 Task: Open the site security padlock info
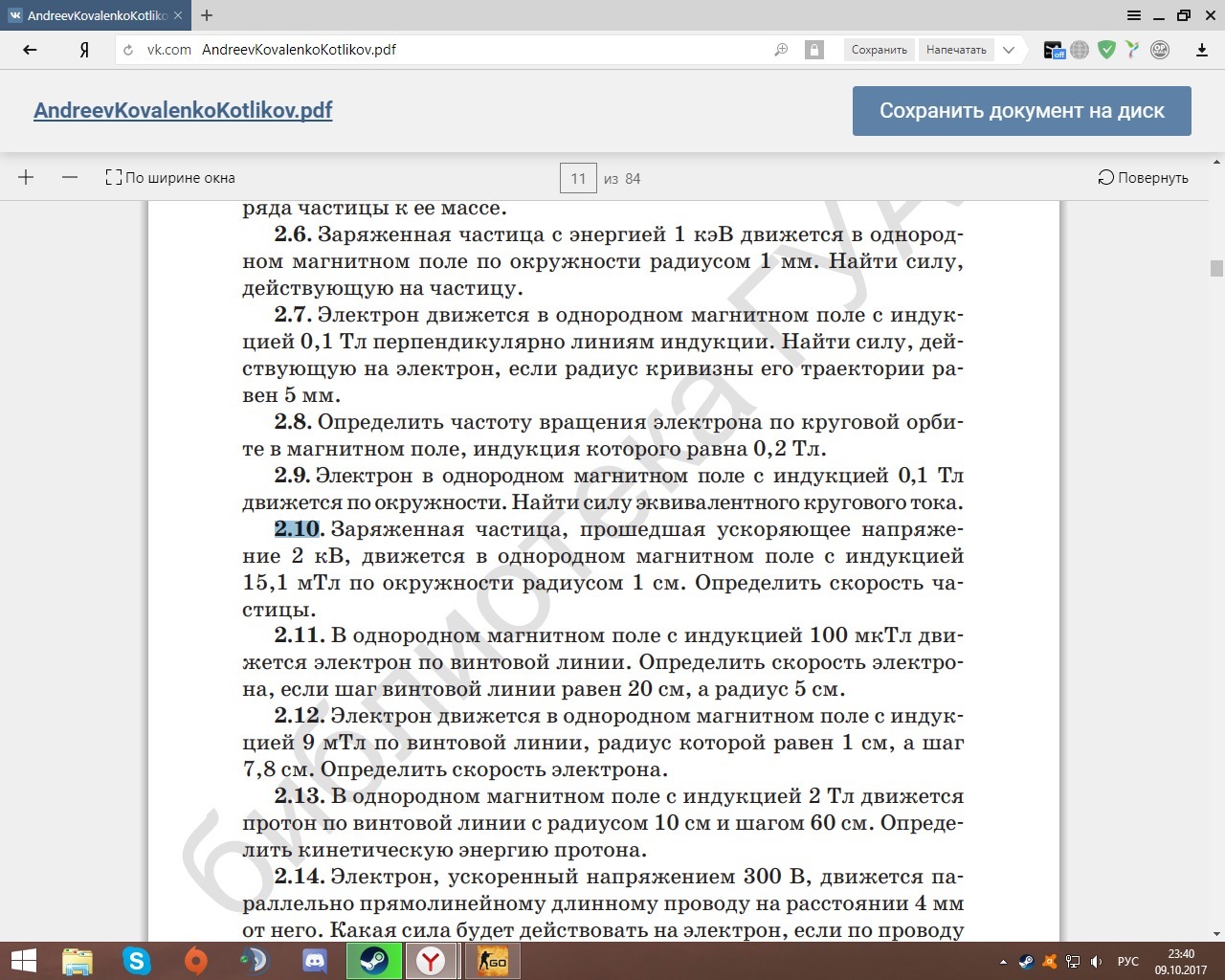click(813, 50)
